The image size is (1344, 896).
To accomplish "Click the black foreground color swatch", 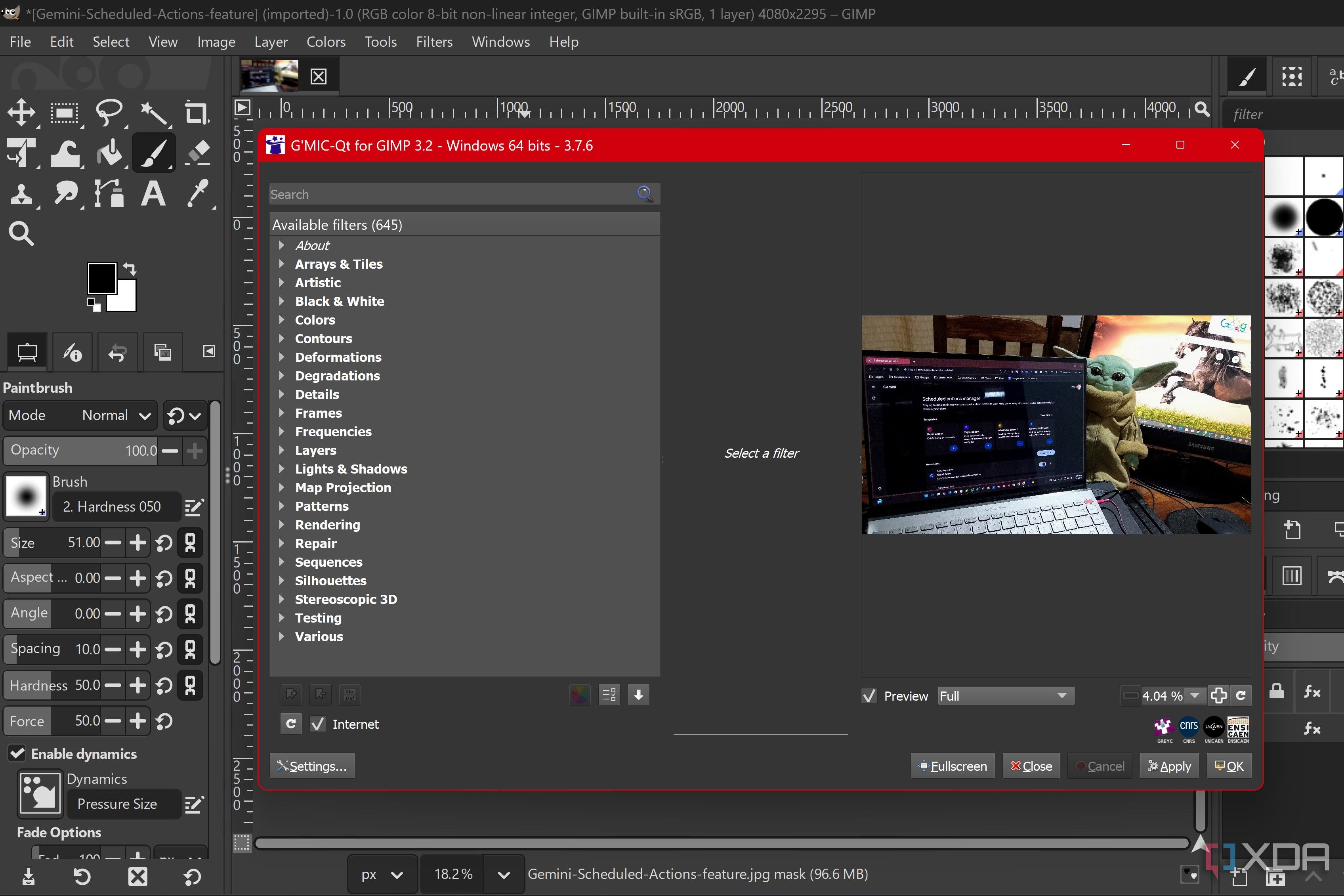I will tap(102, 278).
